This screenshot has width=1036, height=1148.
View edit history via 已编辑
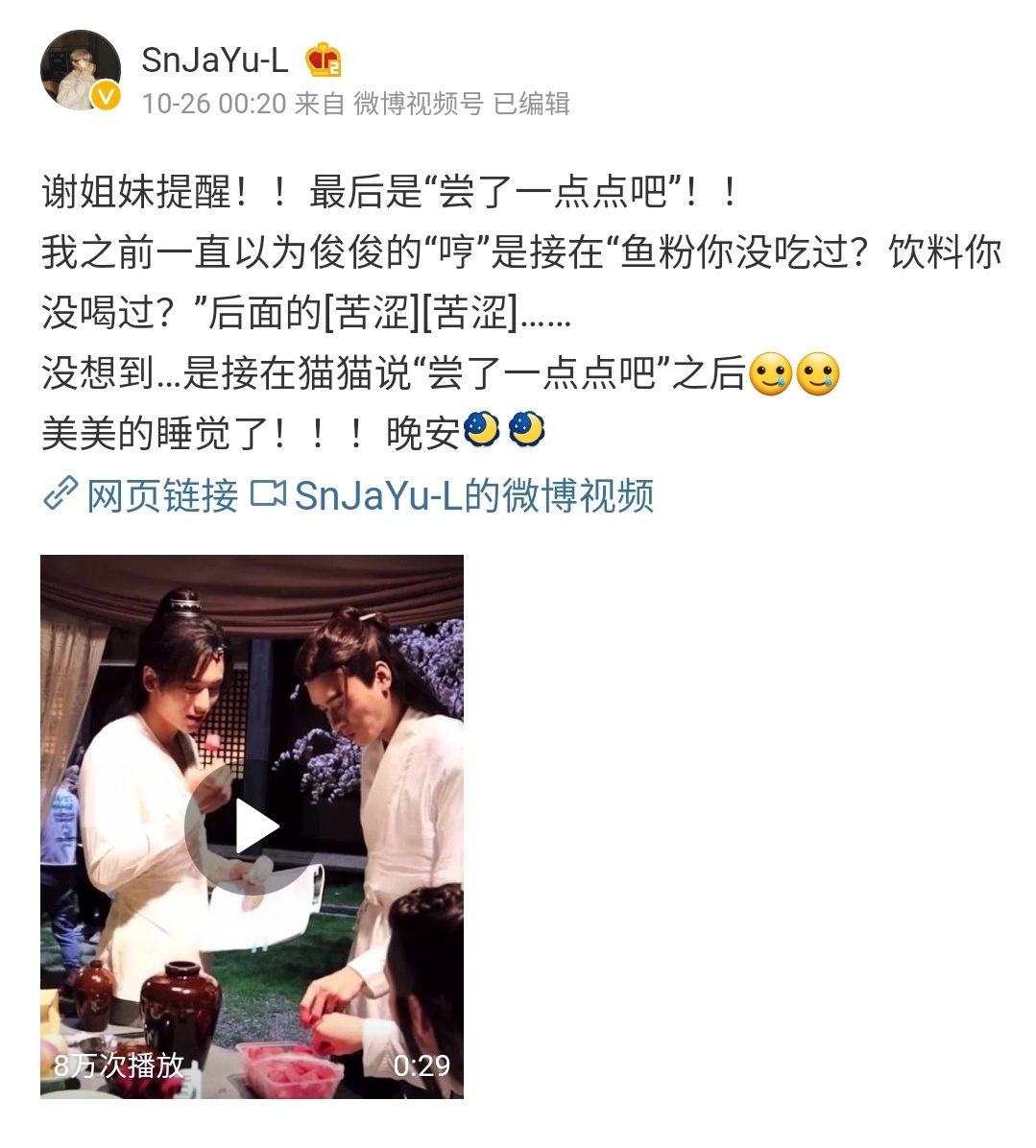pyautogui.click(x=532, y=104)
